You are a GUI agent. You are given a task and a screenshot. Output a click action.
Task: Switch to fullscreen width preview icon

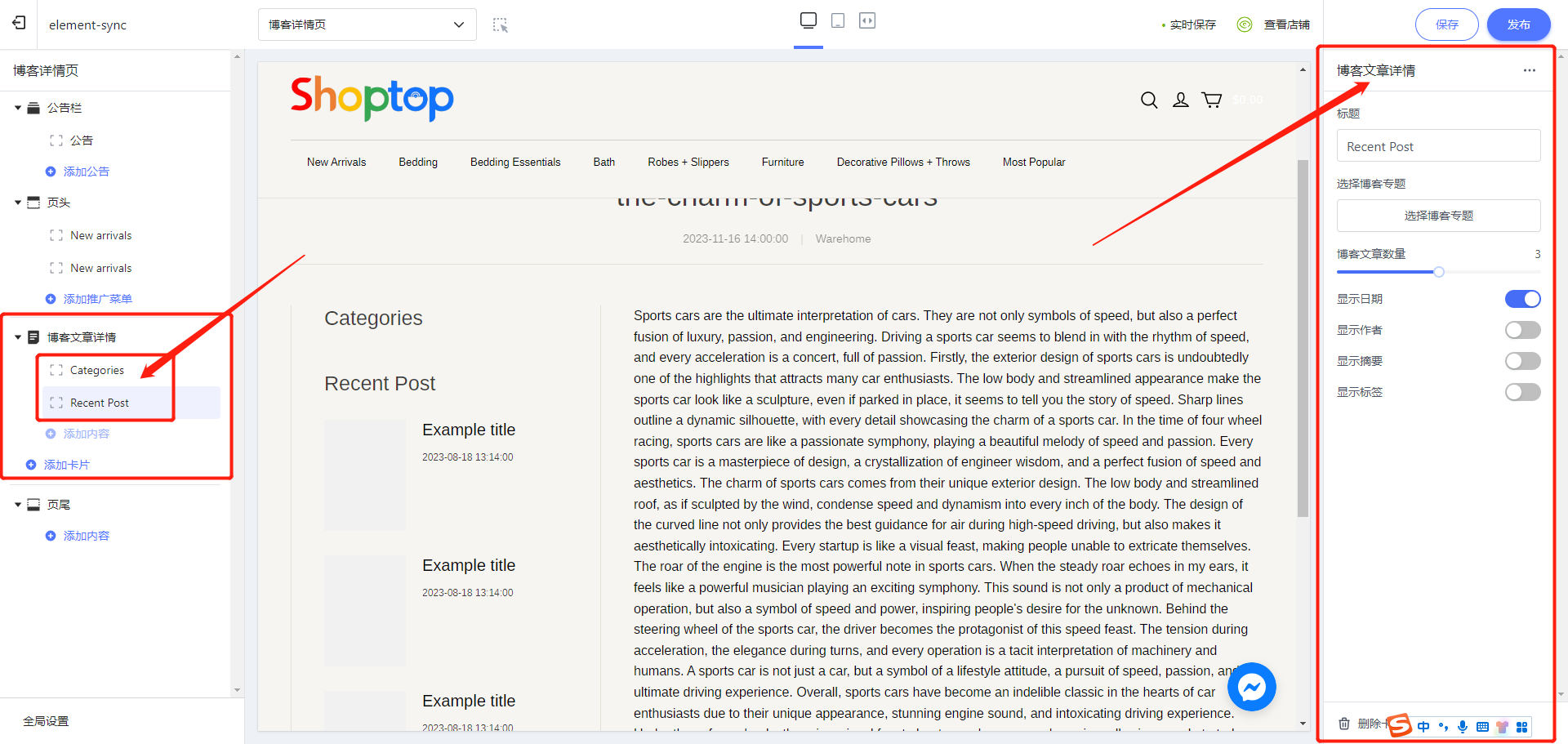(x=867, y=20)
